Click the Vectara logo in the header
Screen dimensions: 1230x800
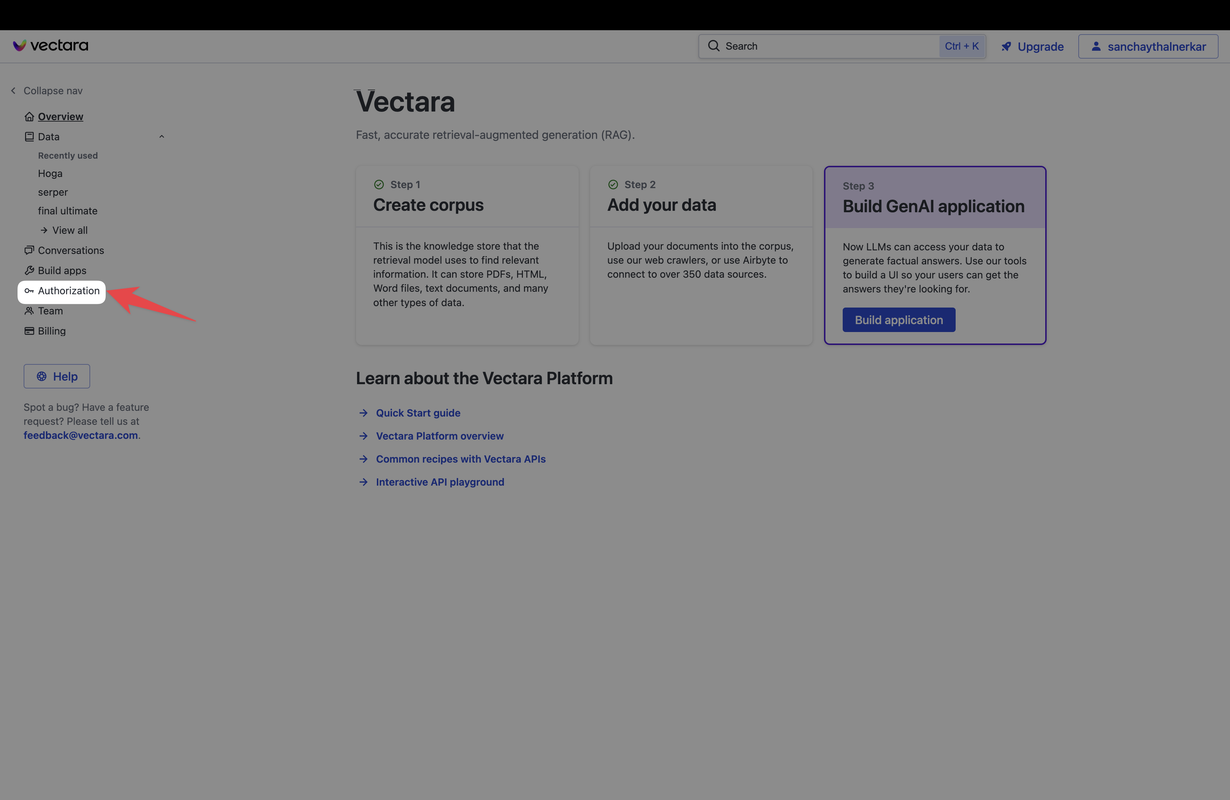tap(50, 45)
